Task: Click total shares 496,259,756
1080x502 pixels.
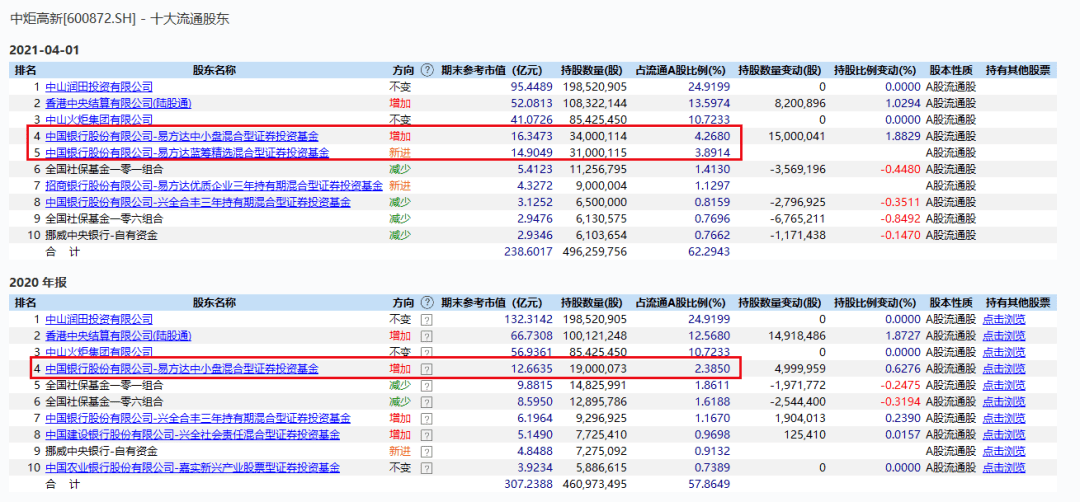Action: point(594,252)
